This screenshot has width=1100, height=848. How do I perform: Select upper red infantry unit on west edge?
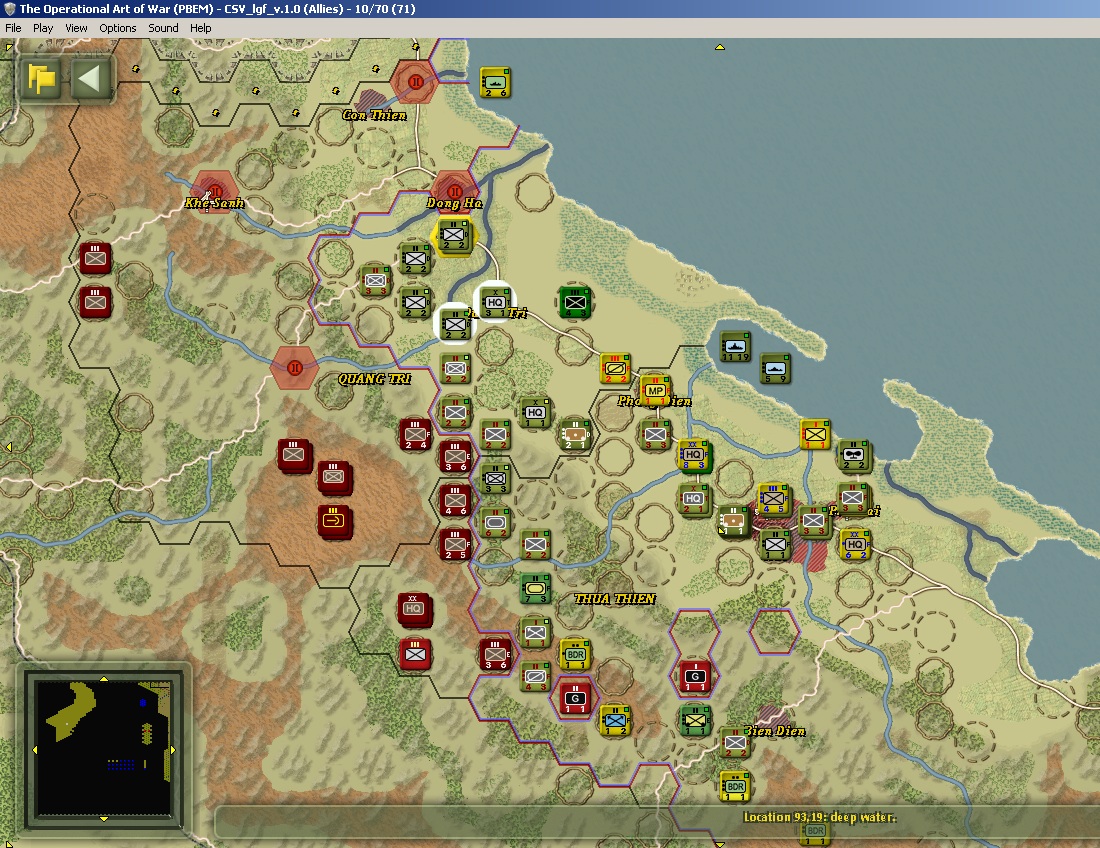pos(95,258)
